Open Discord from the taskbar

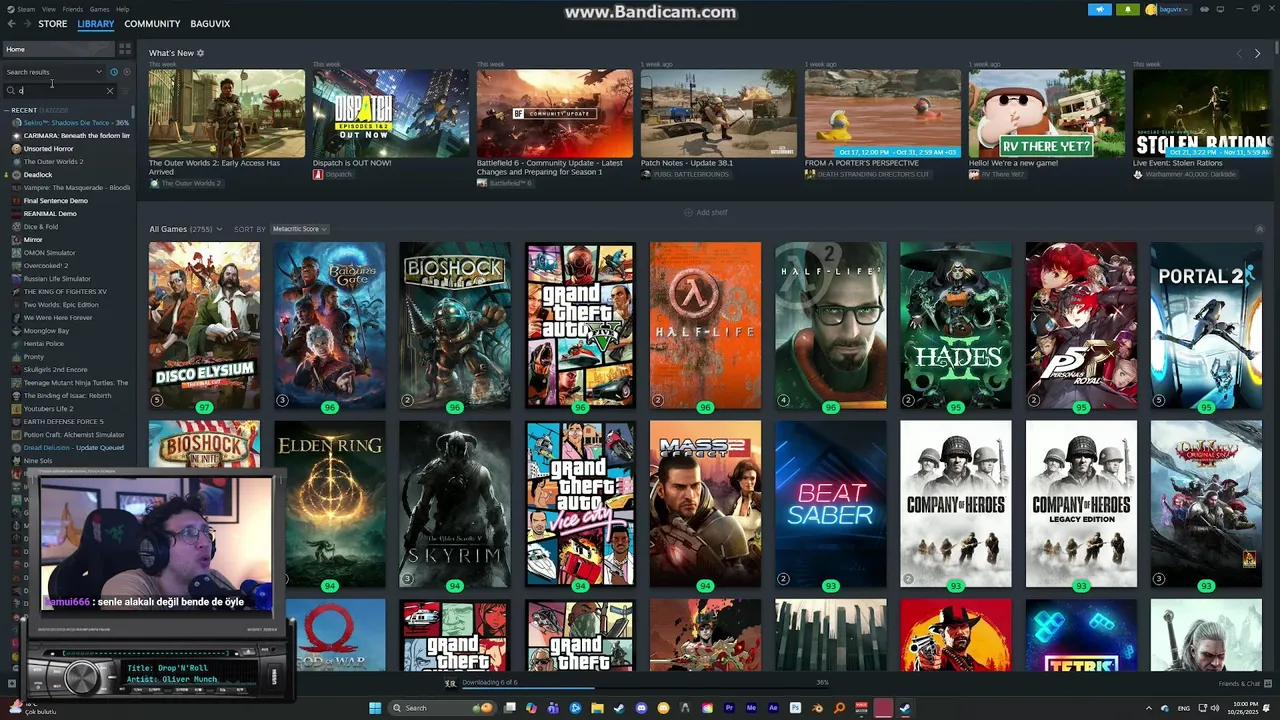(641, 708)
